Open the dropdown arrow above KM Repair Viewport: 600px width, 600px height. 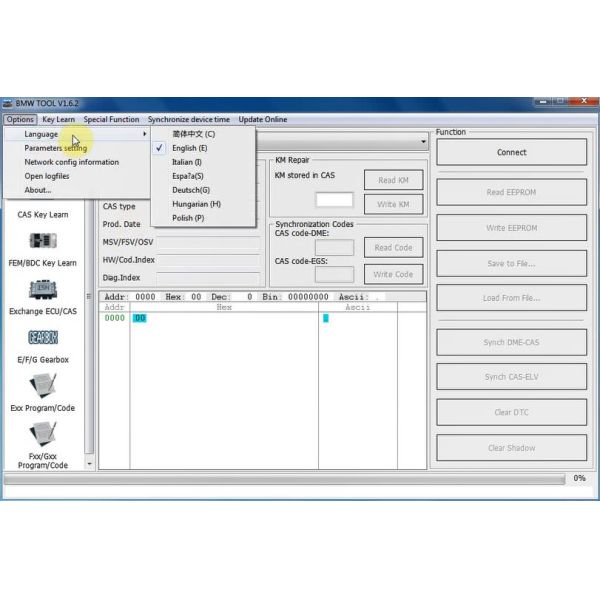[423, 144]
